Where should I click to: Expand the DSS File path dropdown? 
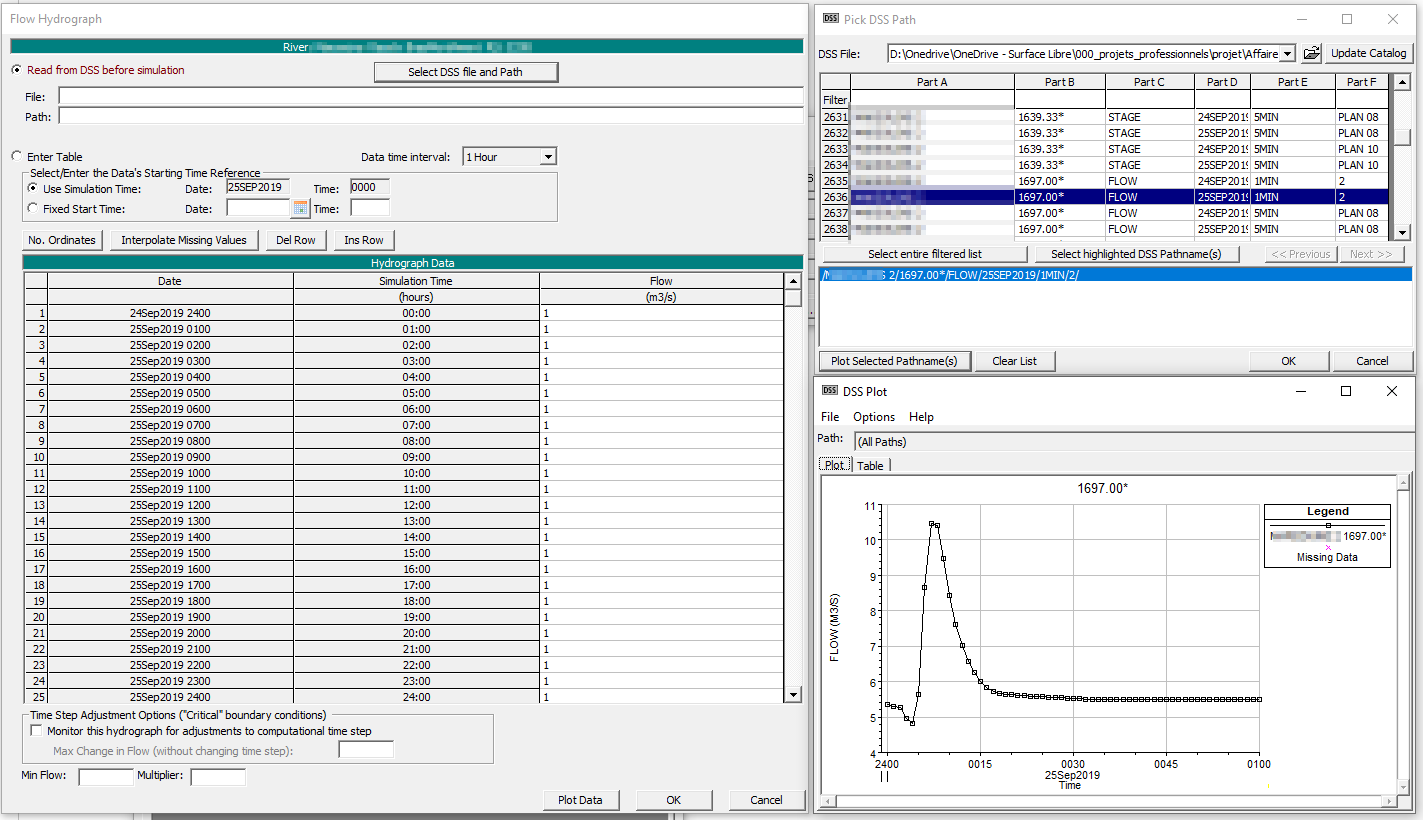pos(1287,53)
